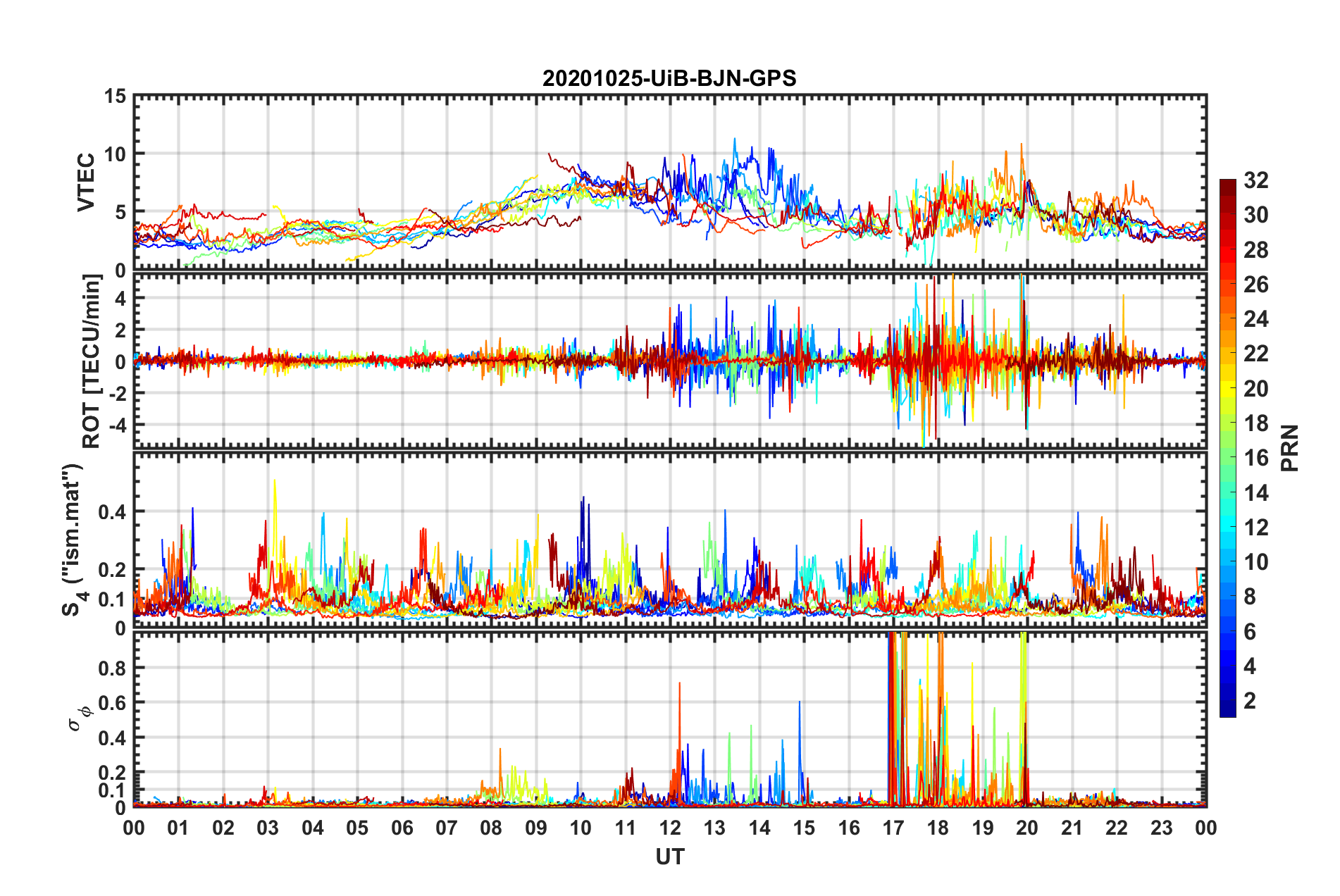Viewport: 1340px width, 896px height.
Task: Click sigma phi y-axis tick 0.6
Action: [x=112, y=703]
